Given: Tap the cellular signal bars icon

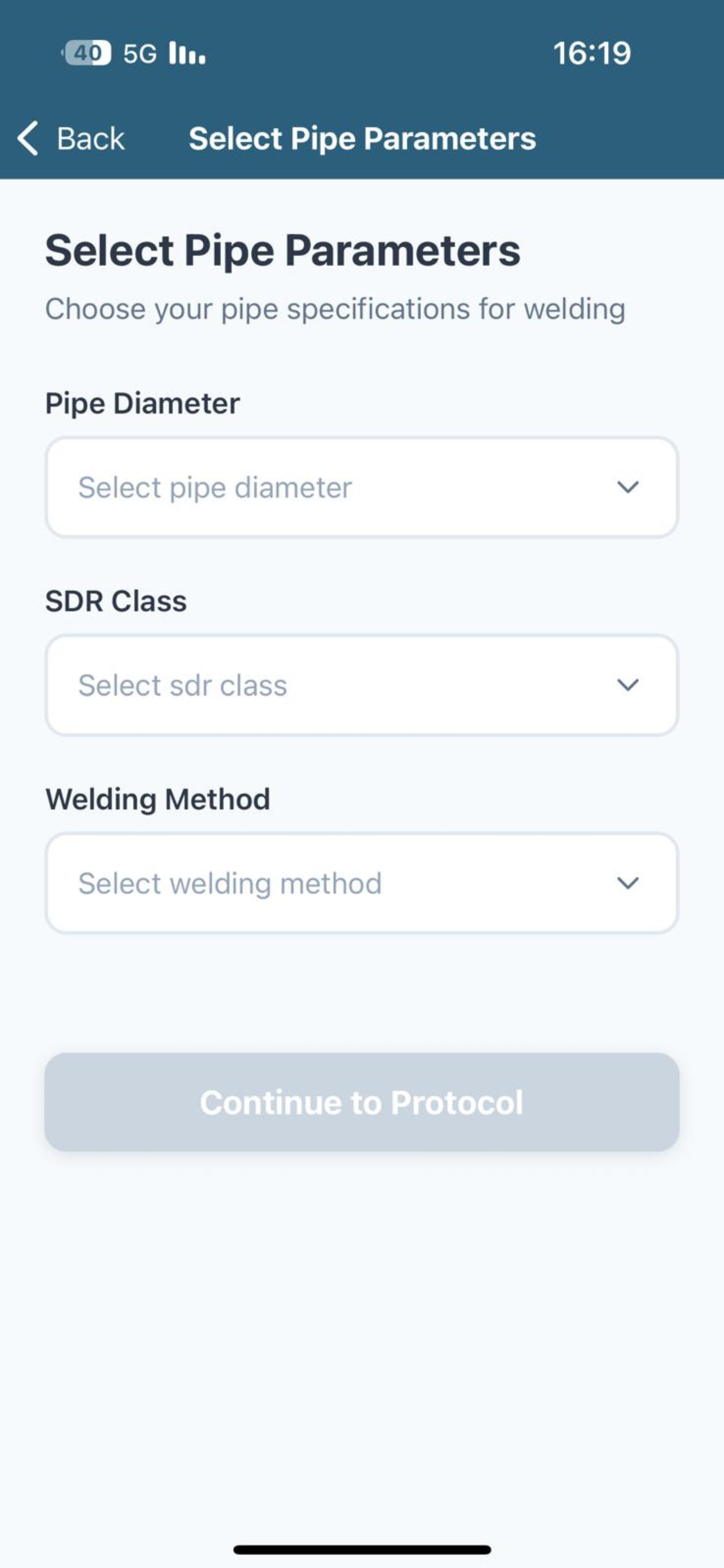Looking at the screenshot, I should (x=187, y=53).
